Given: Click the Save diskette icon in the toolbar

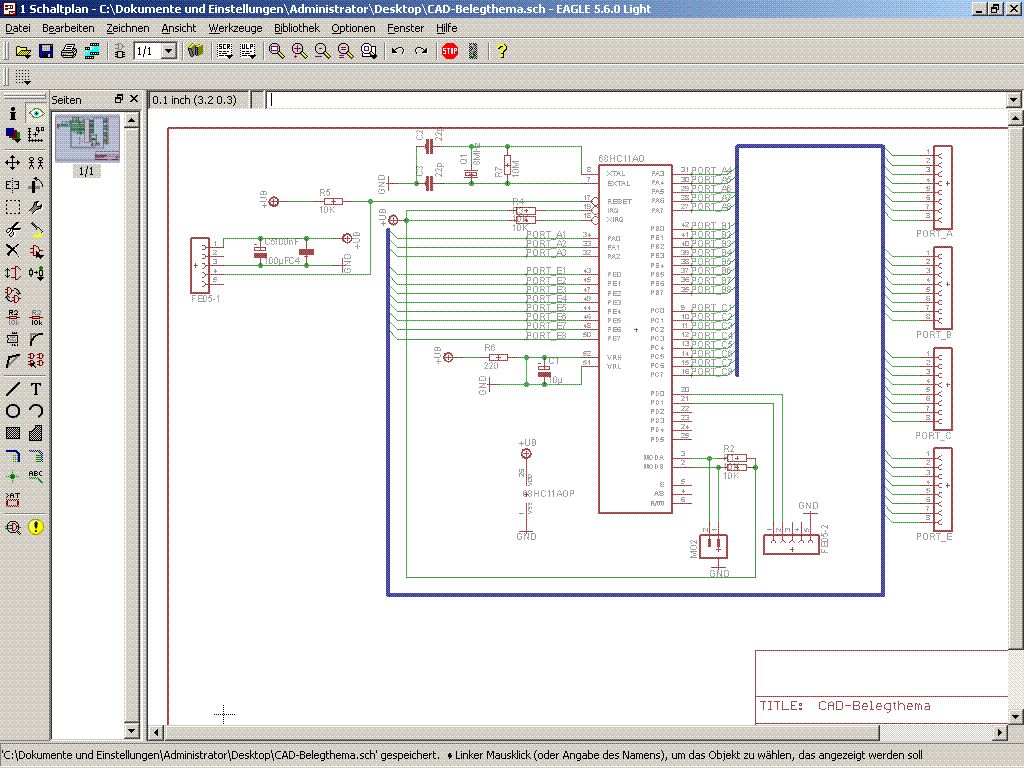Looking at the screenshot, I should [45, 51].
